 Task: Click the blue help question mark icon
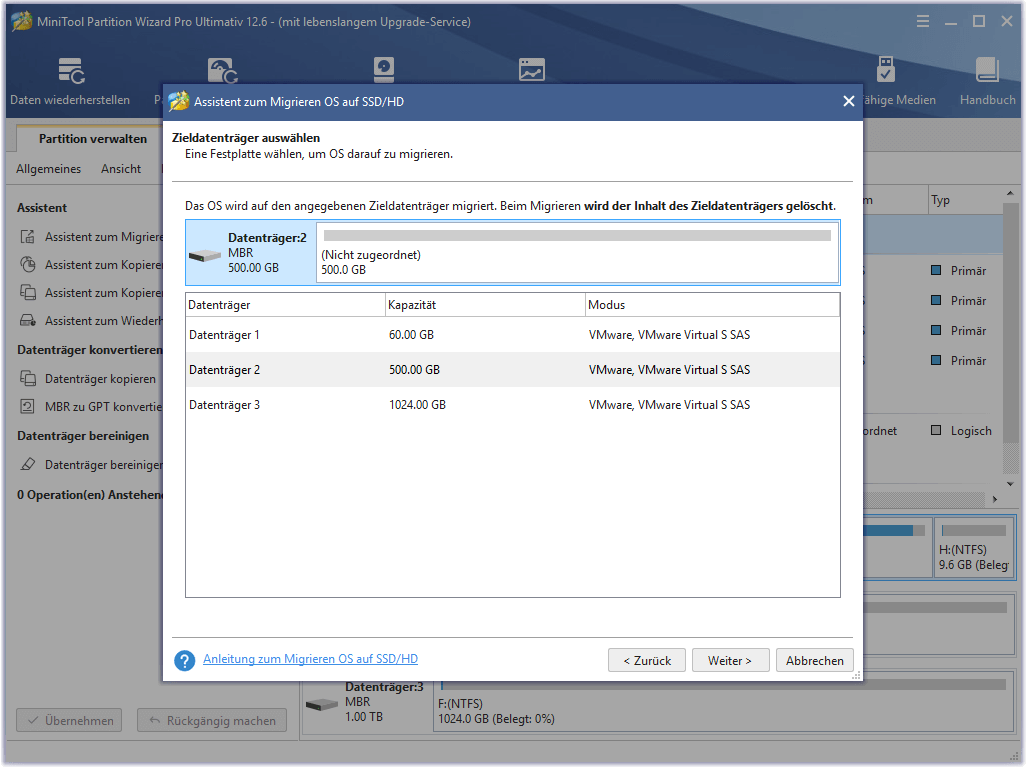[x=184, y=661]
